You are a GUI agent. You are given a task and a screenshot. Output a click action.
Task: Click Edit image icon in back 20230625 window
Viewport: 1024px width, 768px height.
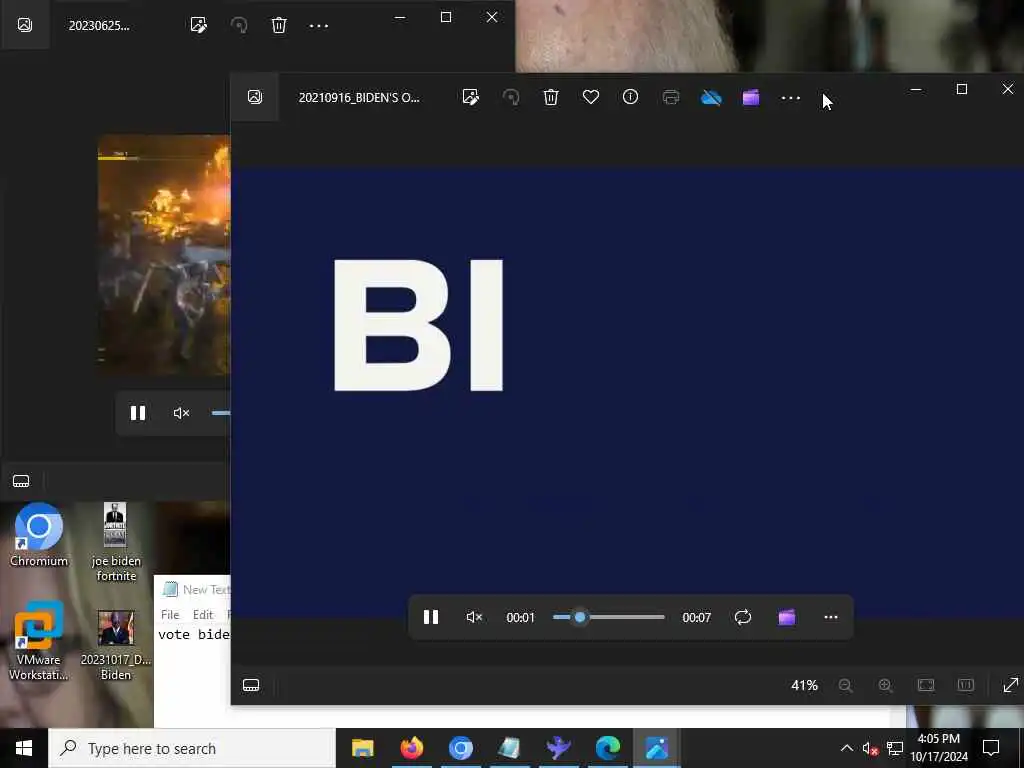[x=199, y=25]
